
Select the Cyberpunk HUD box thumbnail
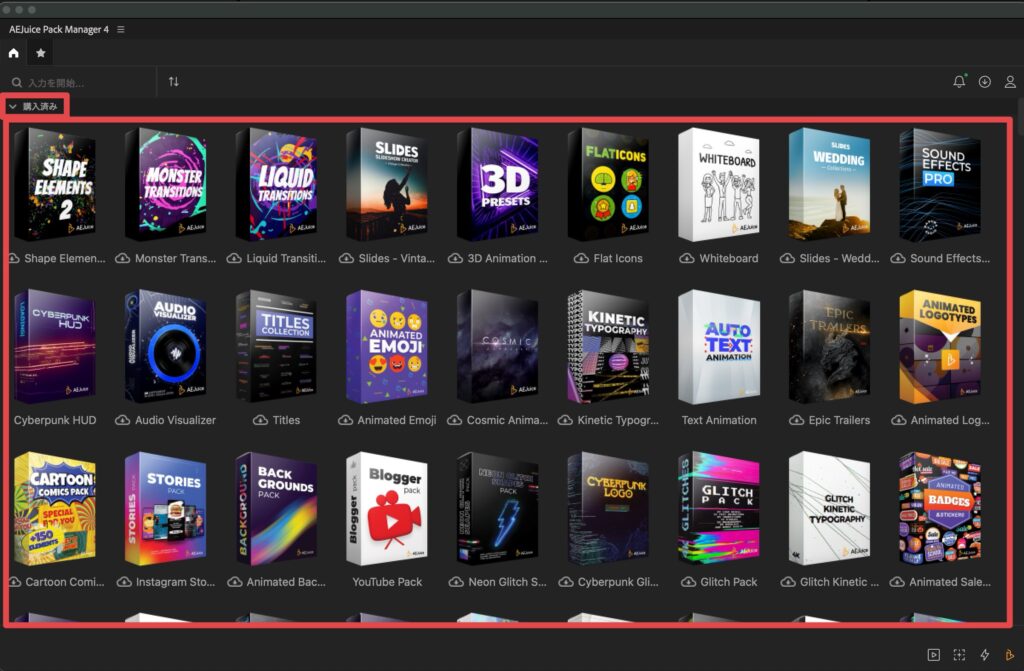pos(55,346)
